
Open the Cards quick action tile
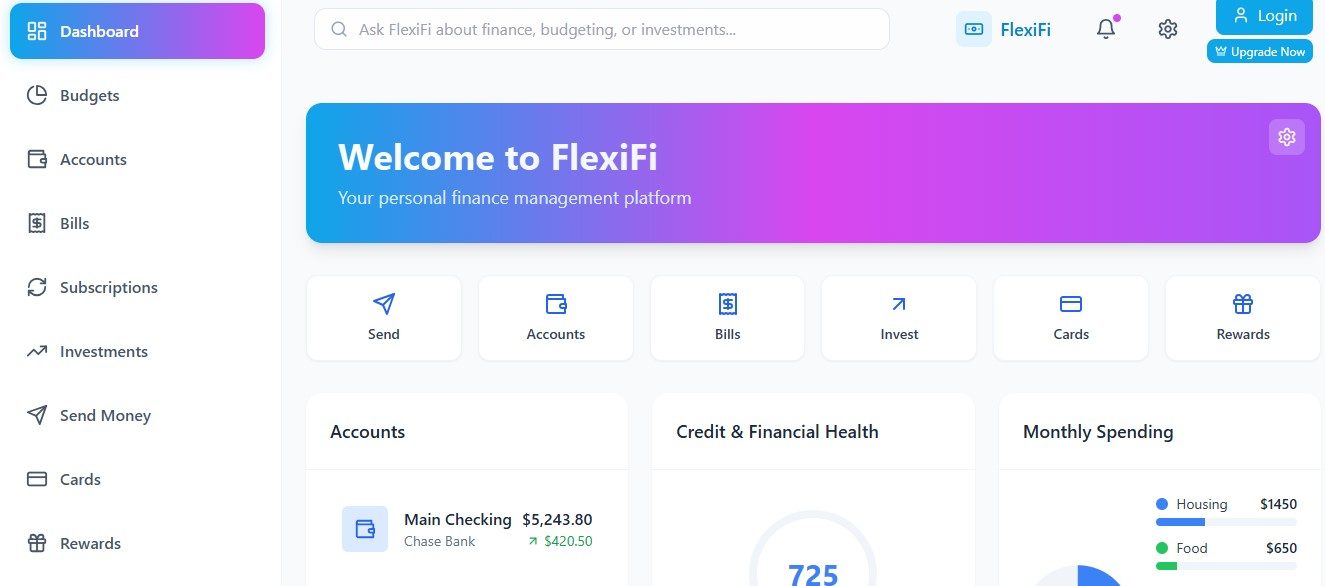click(x=1071, y=318)
